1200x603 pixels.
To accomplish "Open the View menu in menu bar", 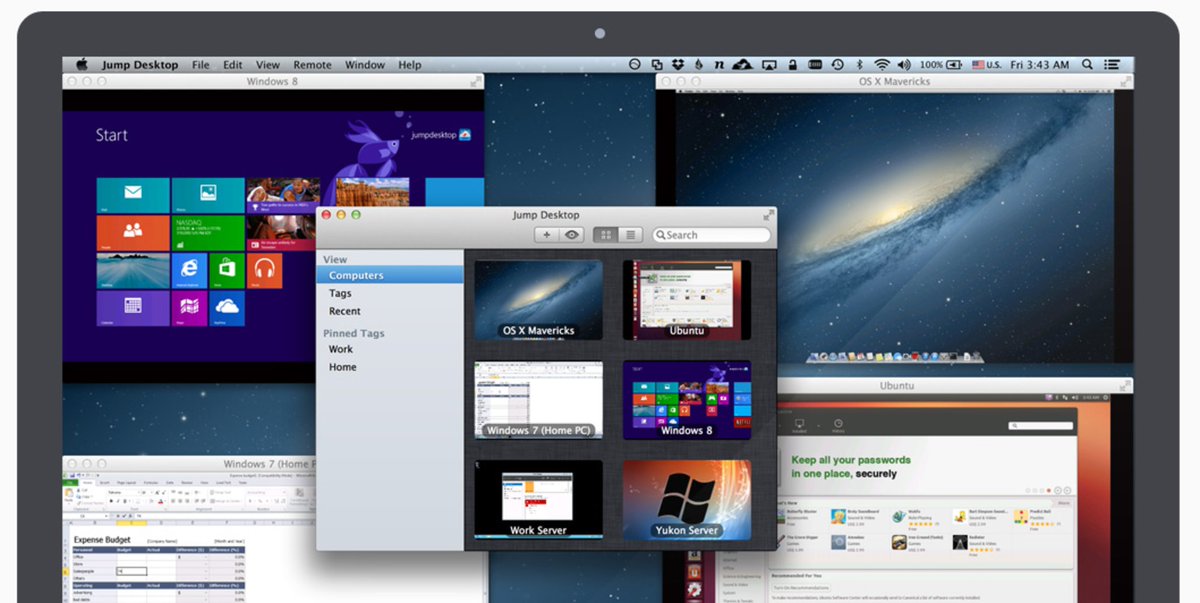I will click(268, 65).
